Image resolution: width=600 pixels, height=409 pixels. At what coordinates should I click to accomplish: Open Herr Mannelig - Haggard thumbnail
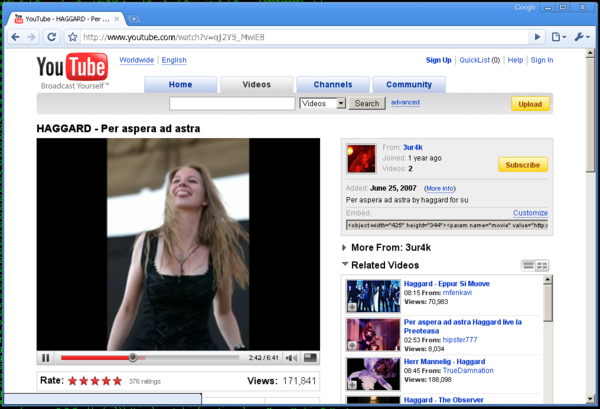[373, 374]
